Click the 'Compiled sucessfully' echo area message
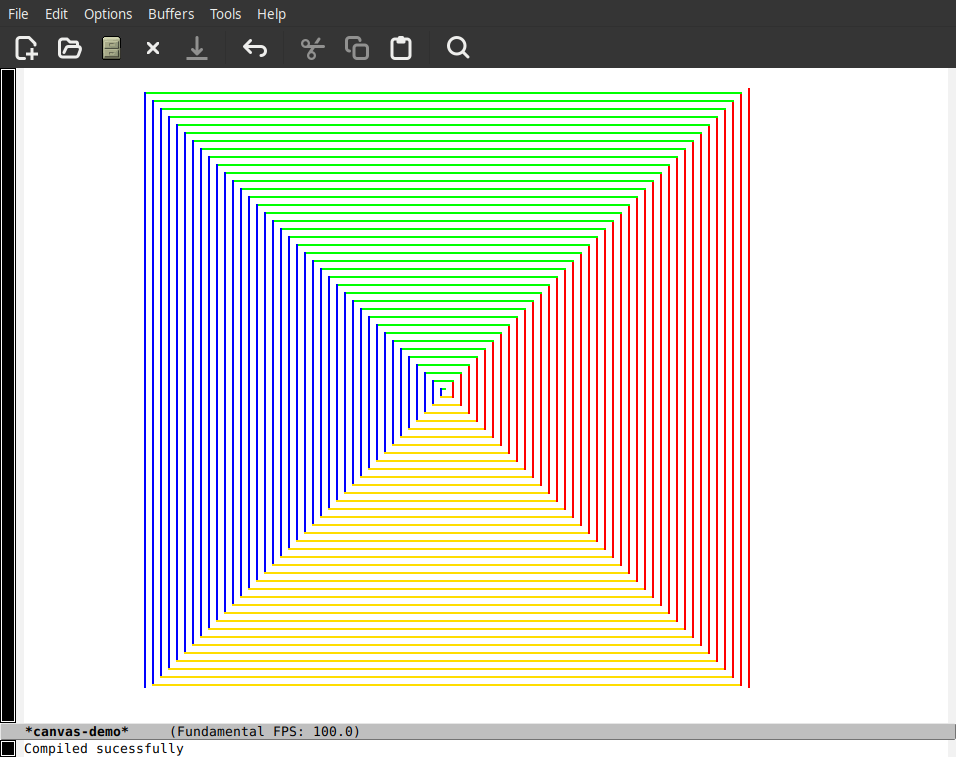The image size is (956, 757). [x=104, y=748]
